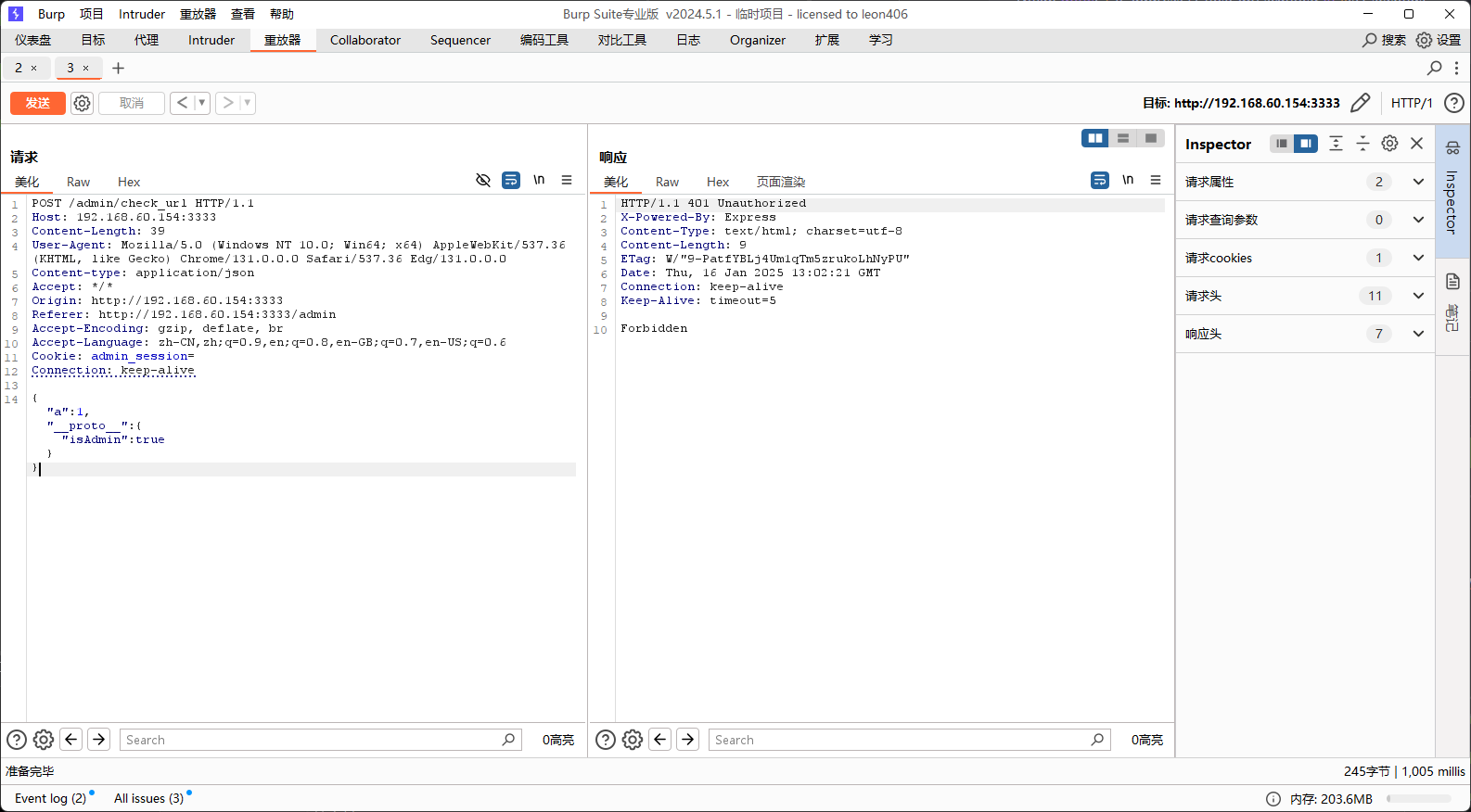The width and height of the screenshot is (1471, 812).
Task: Click the orange 发送 send button
Action: [38, 103]
